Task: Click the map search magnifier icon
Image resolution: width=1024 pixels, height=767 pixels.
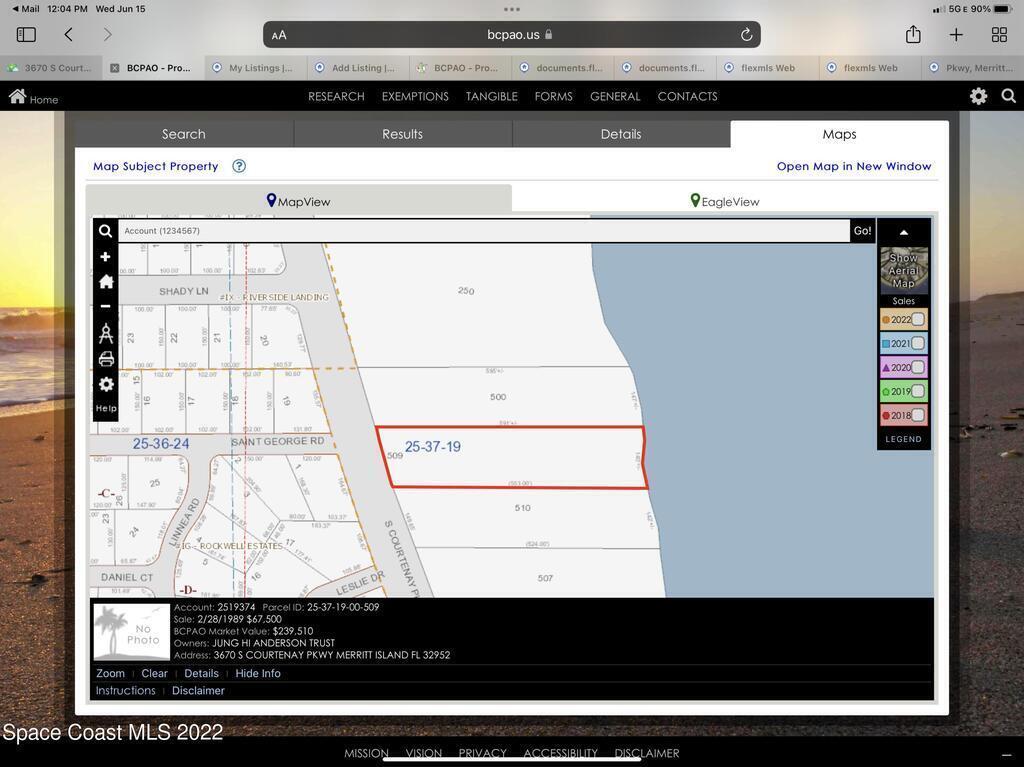Action: (x=105, y=231)
